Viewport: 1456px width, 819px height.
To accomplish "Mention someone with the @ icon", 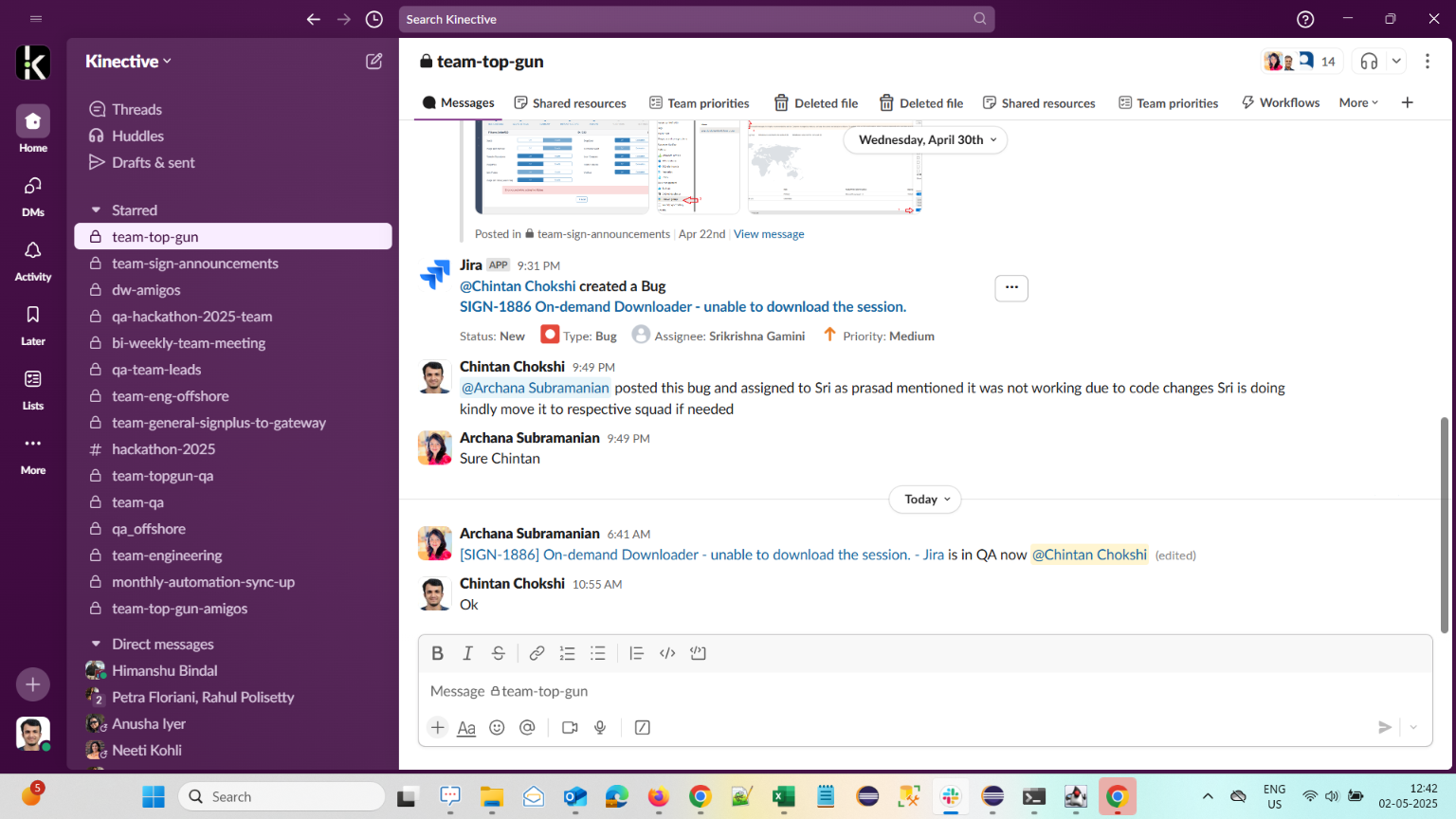I will tap(527, 727).
